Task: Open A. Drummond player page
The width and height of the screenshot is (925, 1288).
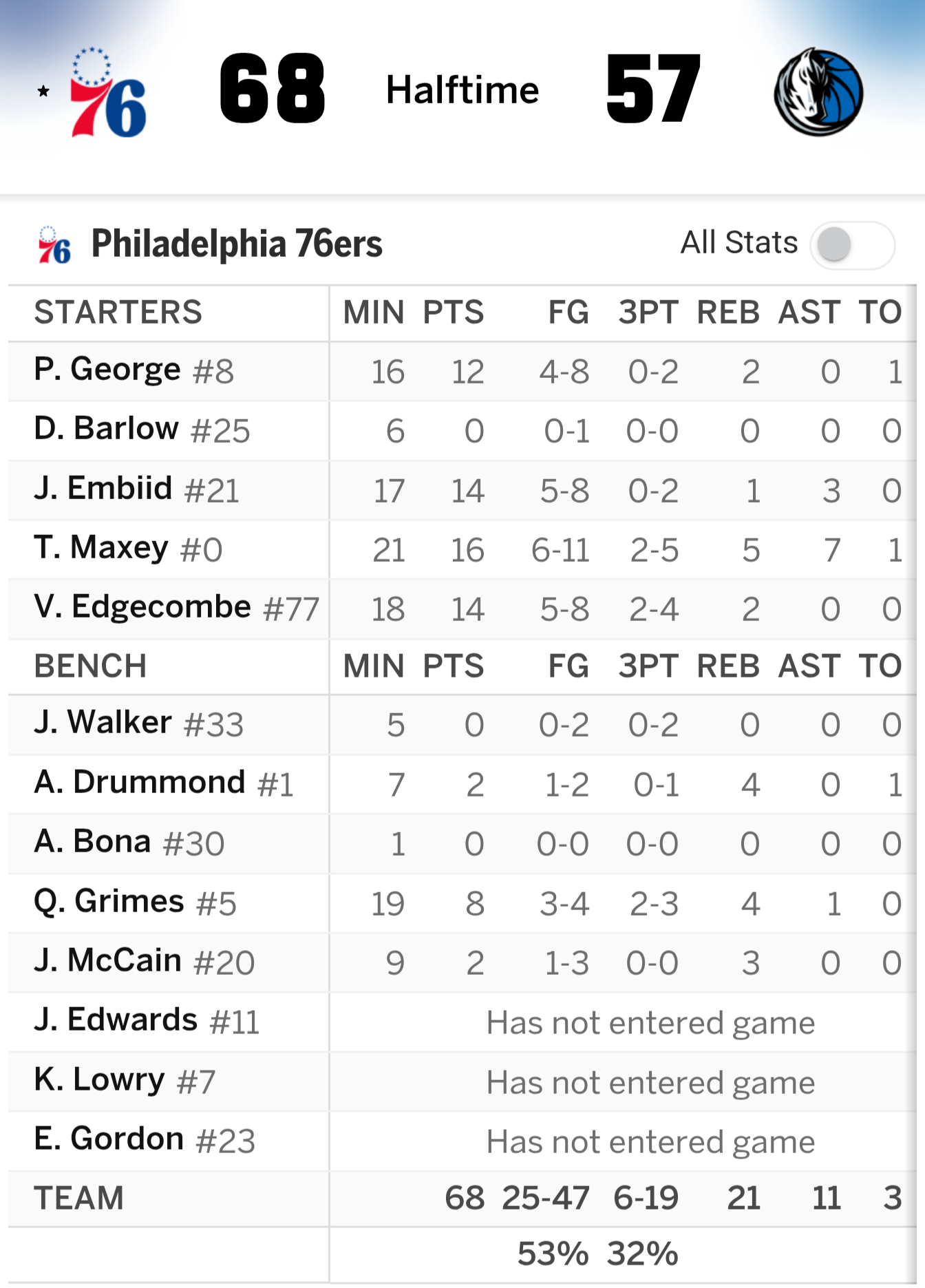Action: [x=140, y=783]
